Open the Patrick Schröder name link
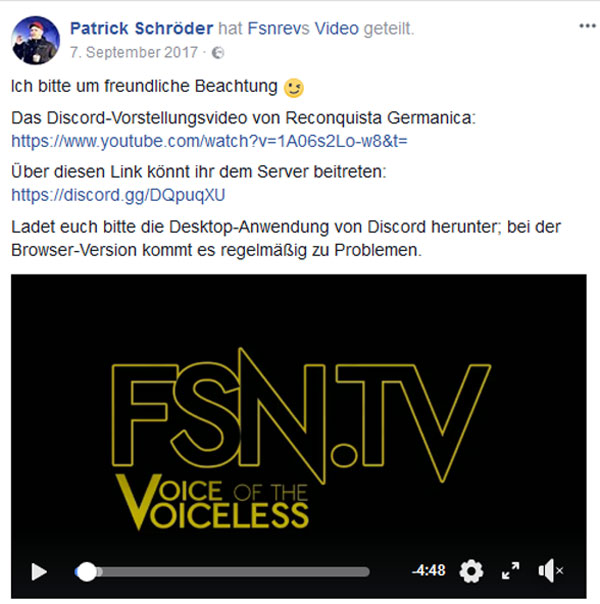 141,29
